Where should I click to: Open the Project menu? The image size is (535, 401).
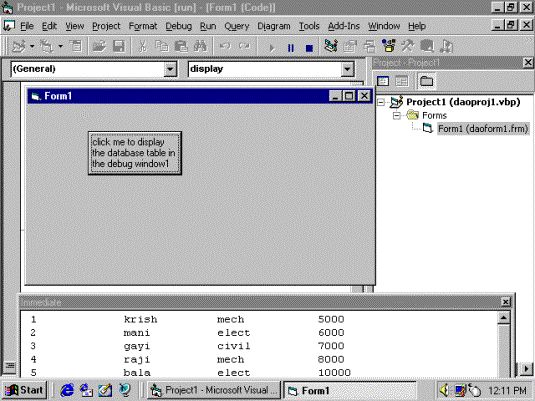click(x=106, y=26)
